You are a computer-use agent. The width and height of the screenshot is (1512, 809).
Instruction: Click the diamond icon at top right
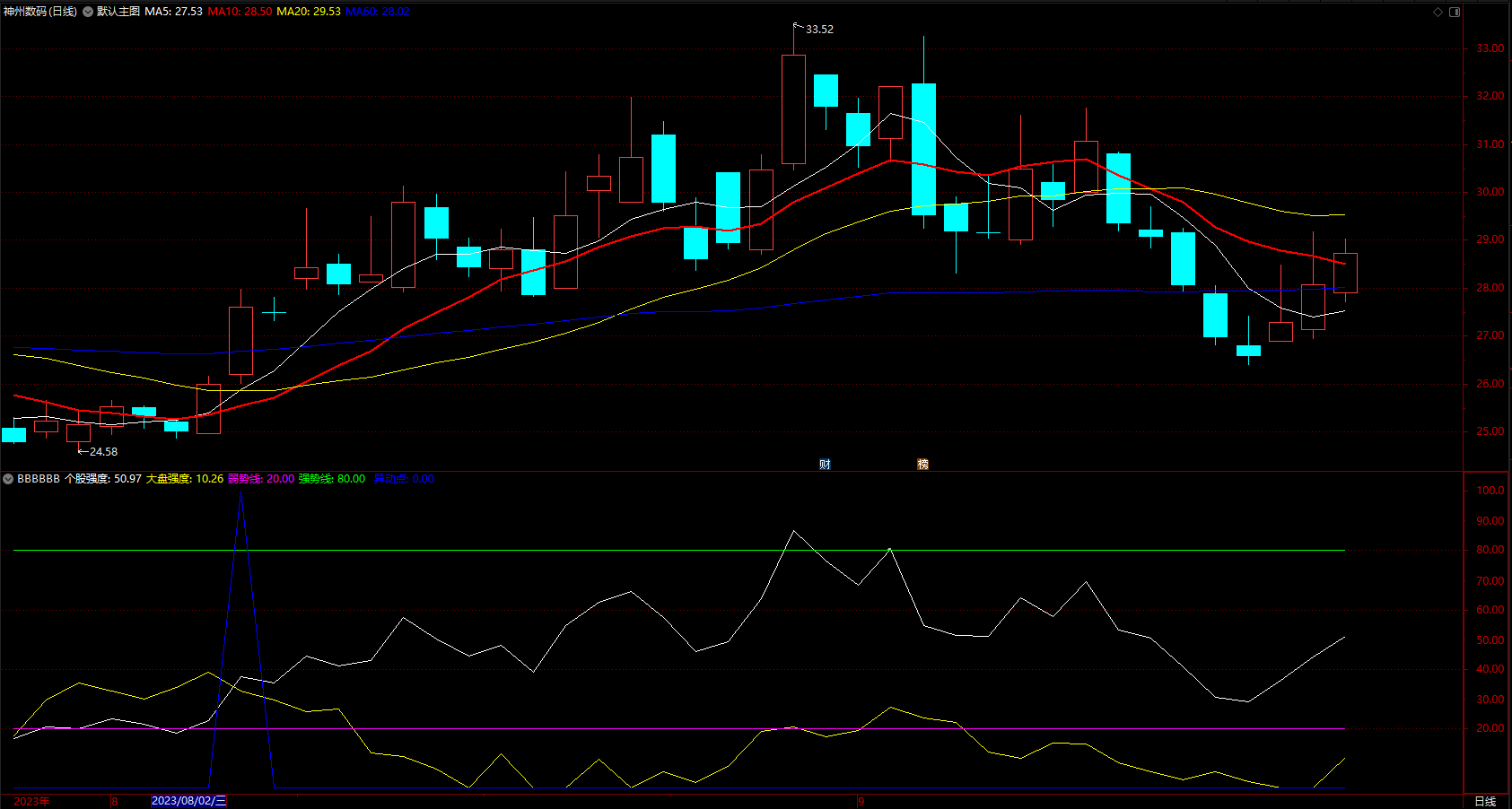click(x=1438, y=12)
